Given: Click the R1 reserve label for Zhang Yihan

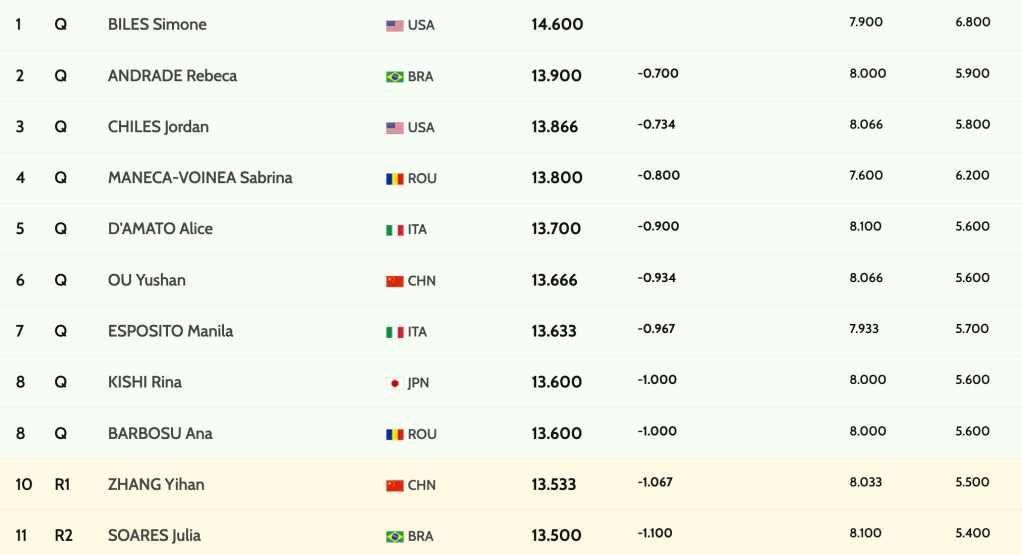Looking at the screenshot, I should 63,484.
